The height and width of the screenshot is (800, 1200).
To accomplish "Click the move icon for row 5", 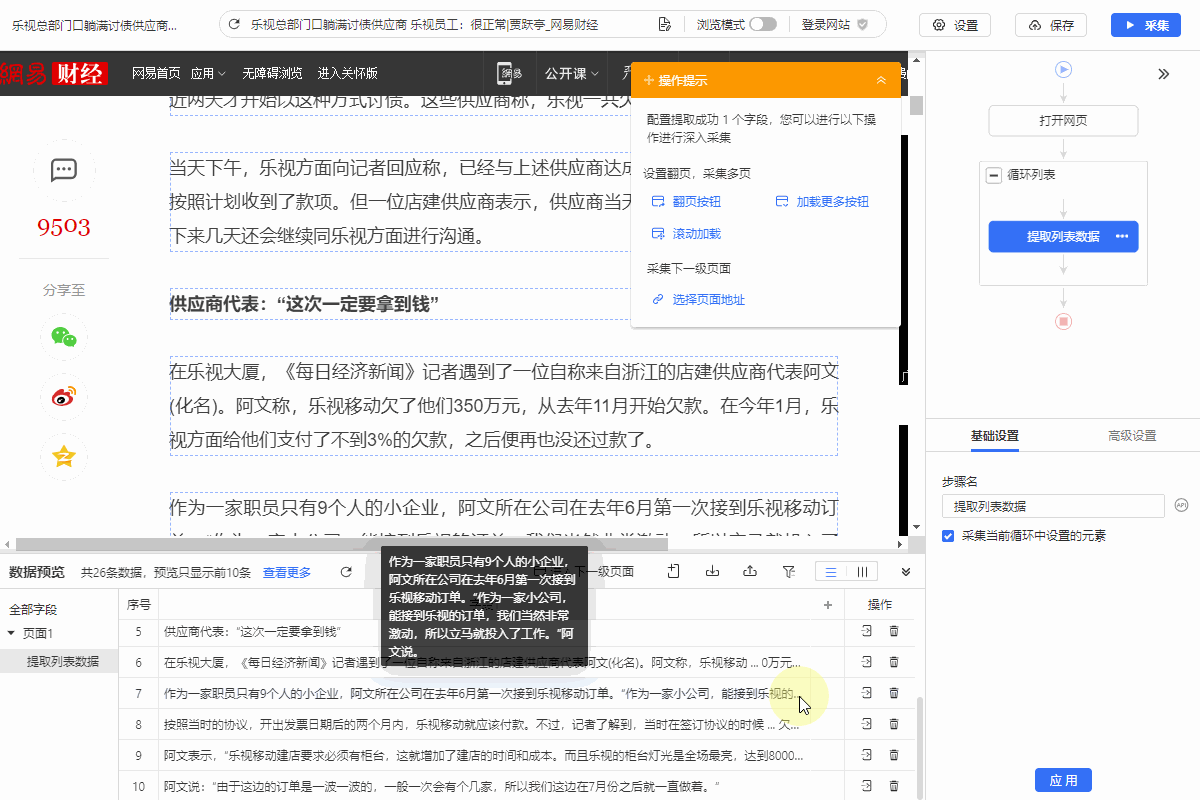I will 867,631.
